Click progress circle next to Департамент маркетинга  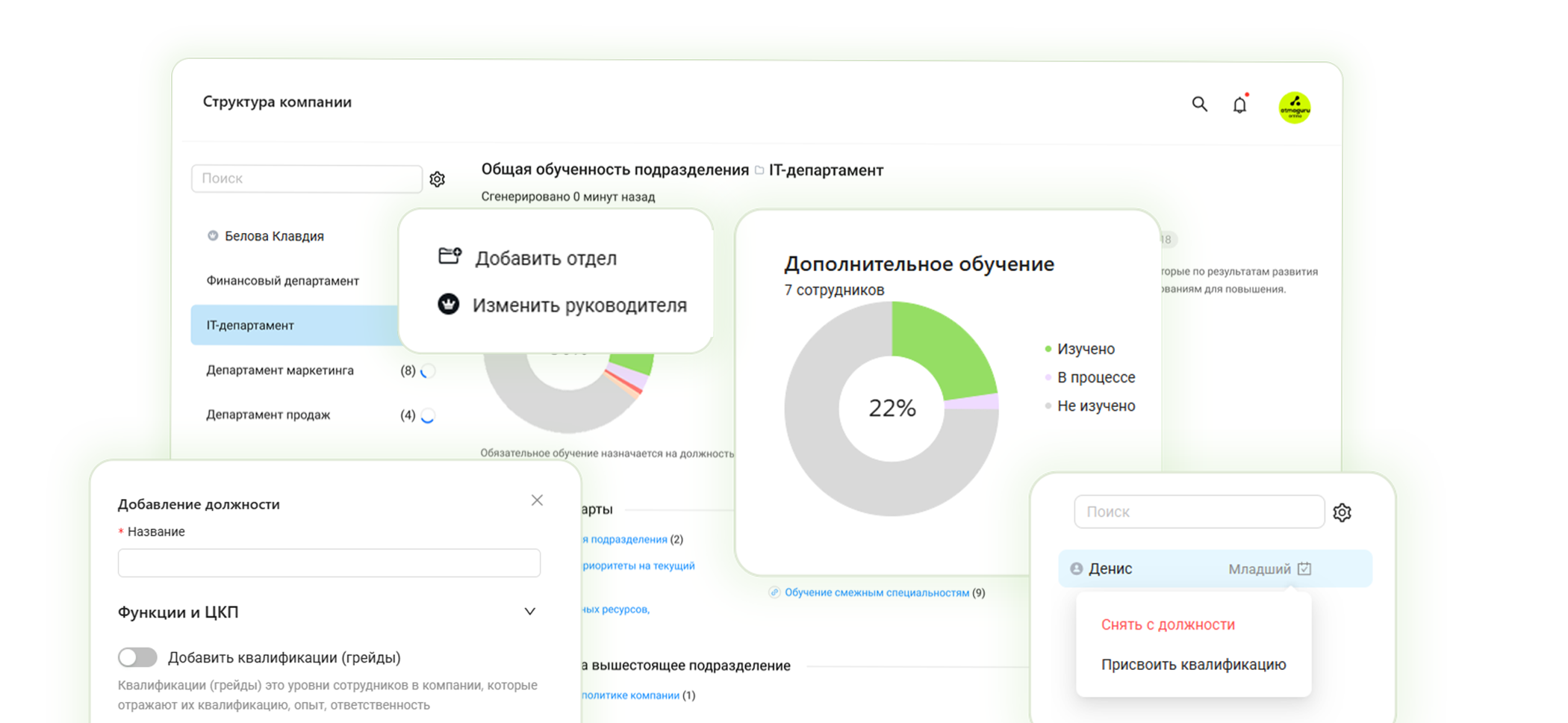pos(428,370)
